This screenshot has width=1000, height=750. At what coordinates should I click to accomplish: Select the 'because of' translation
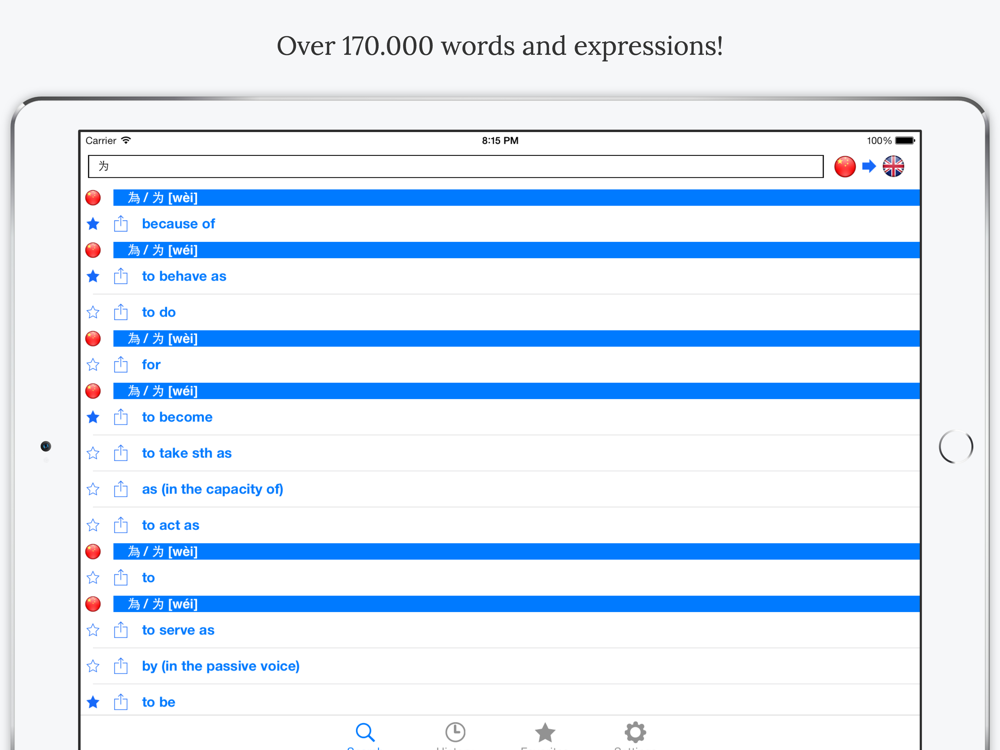pos(179,224)
